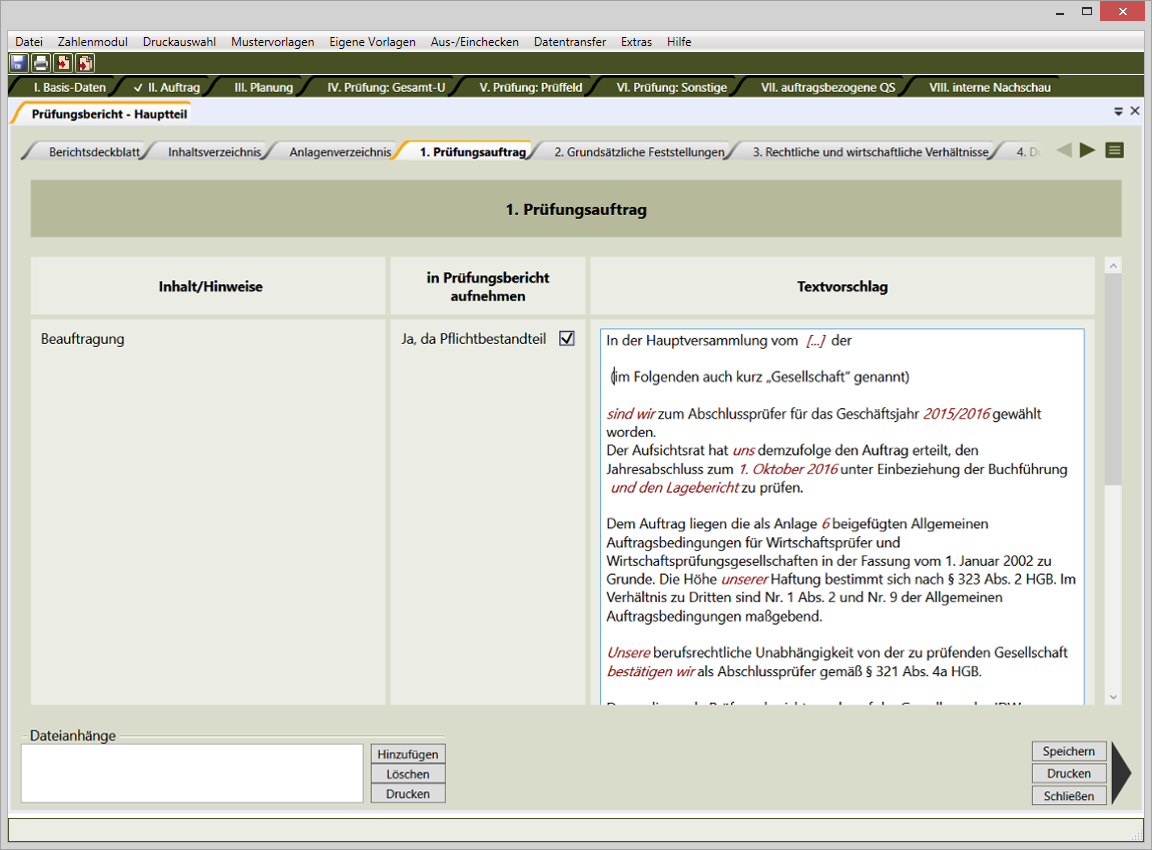Viewport: 1152px width, 850px height.
Task: Click the single-document red arrow toolbar icon
Action: (63, 63)
